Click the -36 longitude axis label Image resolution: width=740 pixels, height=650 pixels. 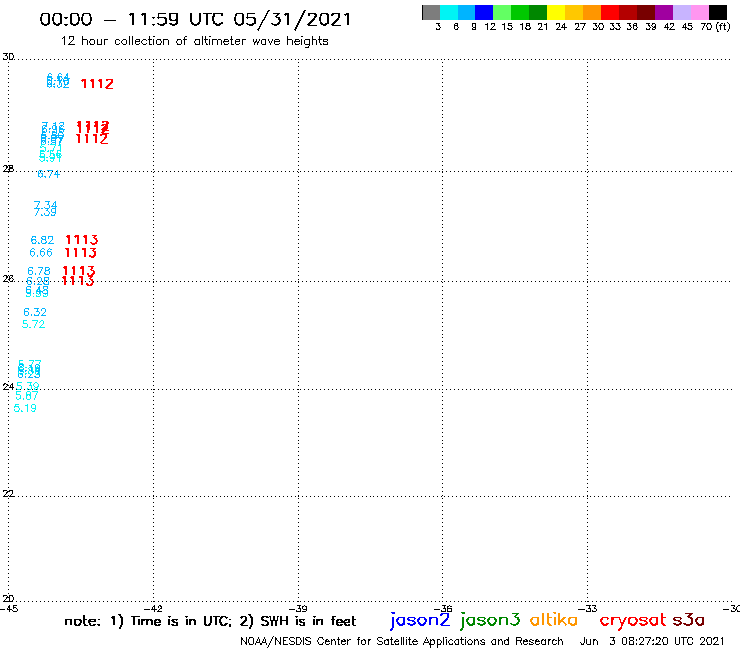coord(443,609)
